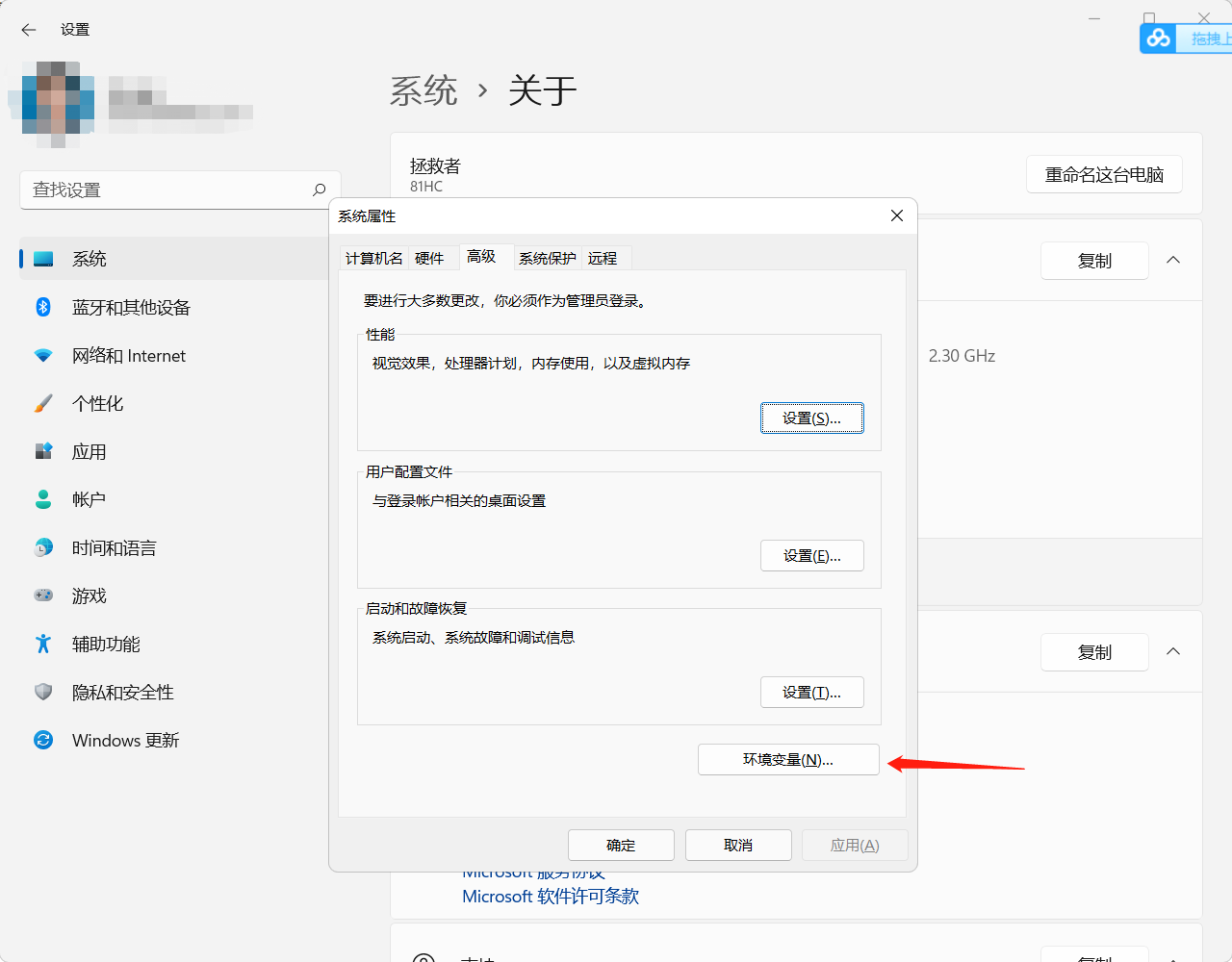Screen dimensions: 1232x962
Task: Collapse the Windows specs section chevron
Action: [1172, 651]
